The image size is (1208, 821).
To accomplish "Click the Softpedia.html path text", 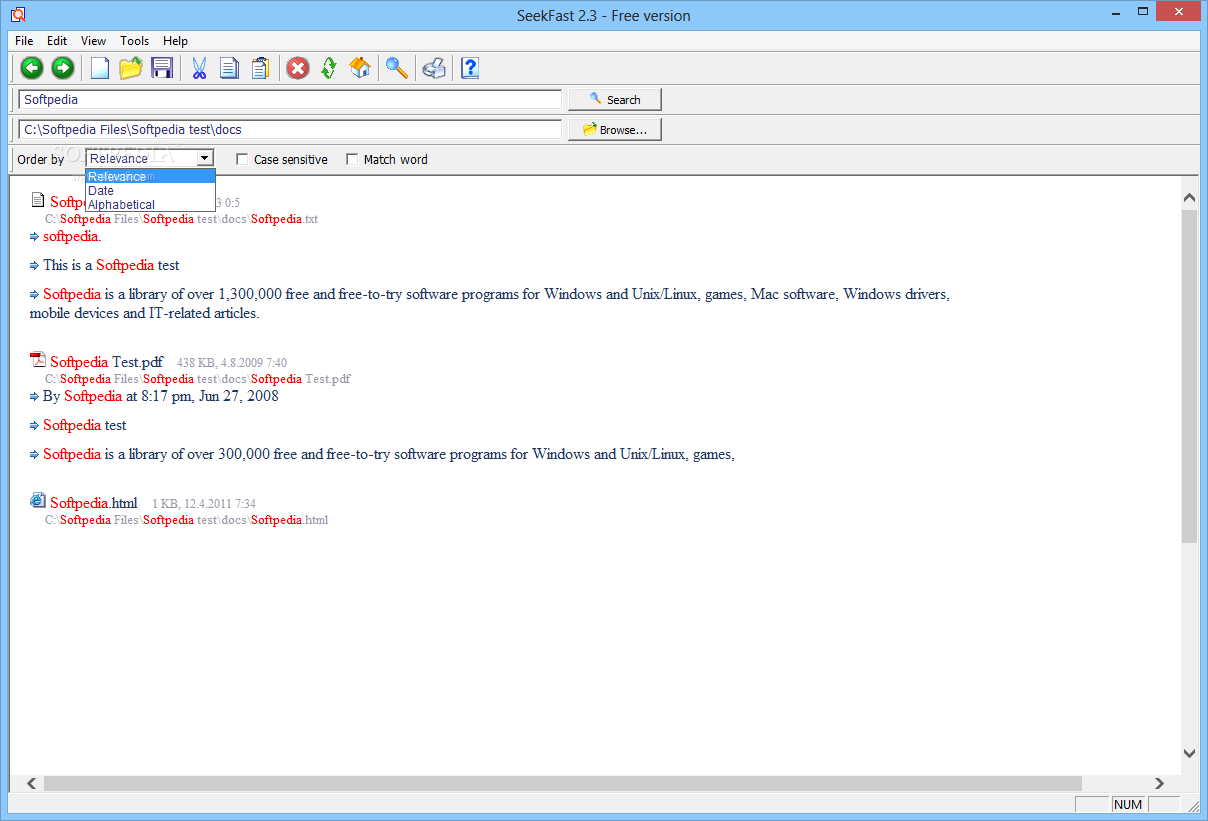I will coord(186,520).
